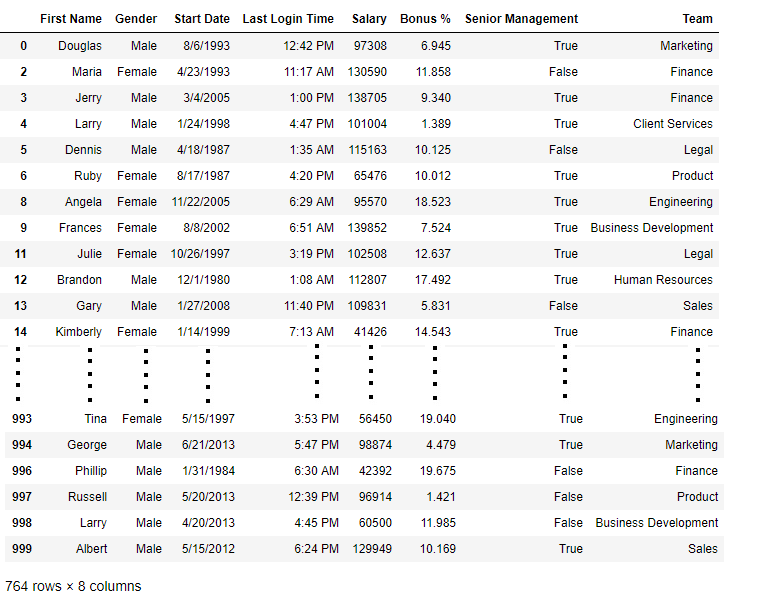Click the Senior Management column header

point(521,19)
